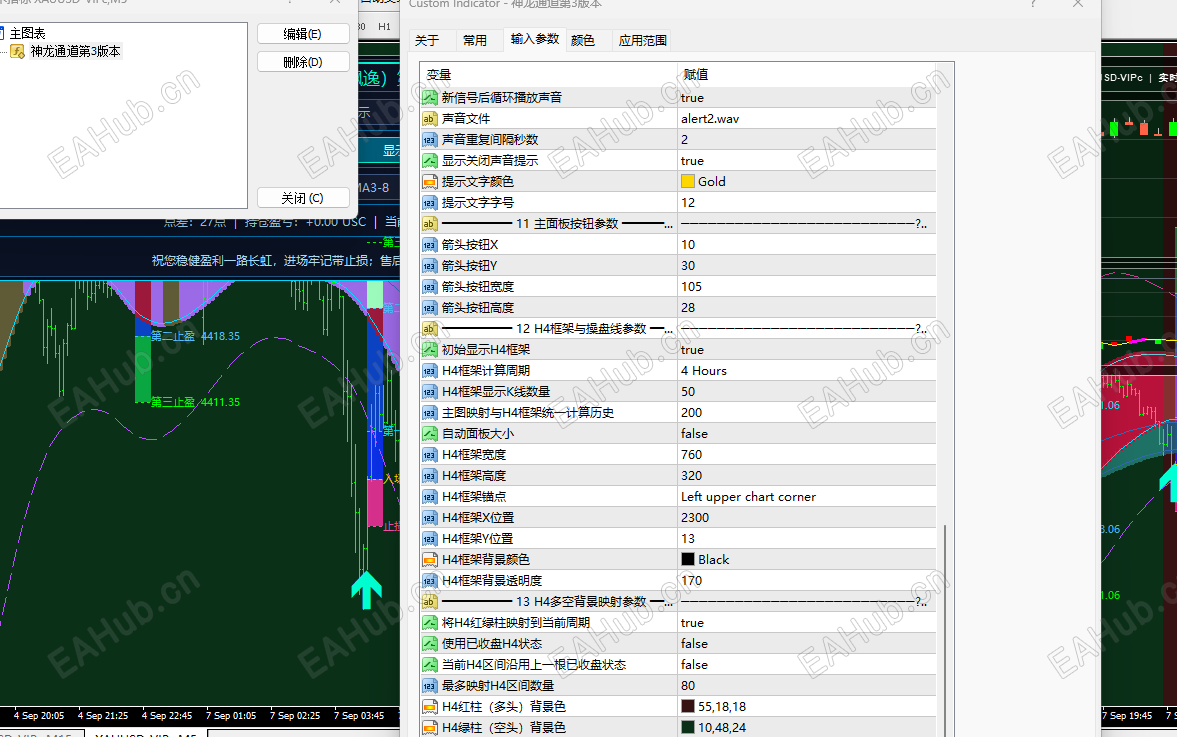
Task: Click the 删除(D) button
Action: [303, 62]
